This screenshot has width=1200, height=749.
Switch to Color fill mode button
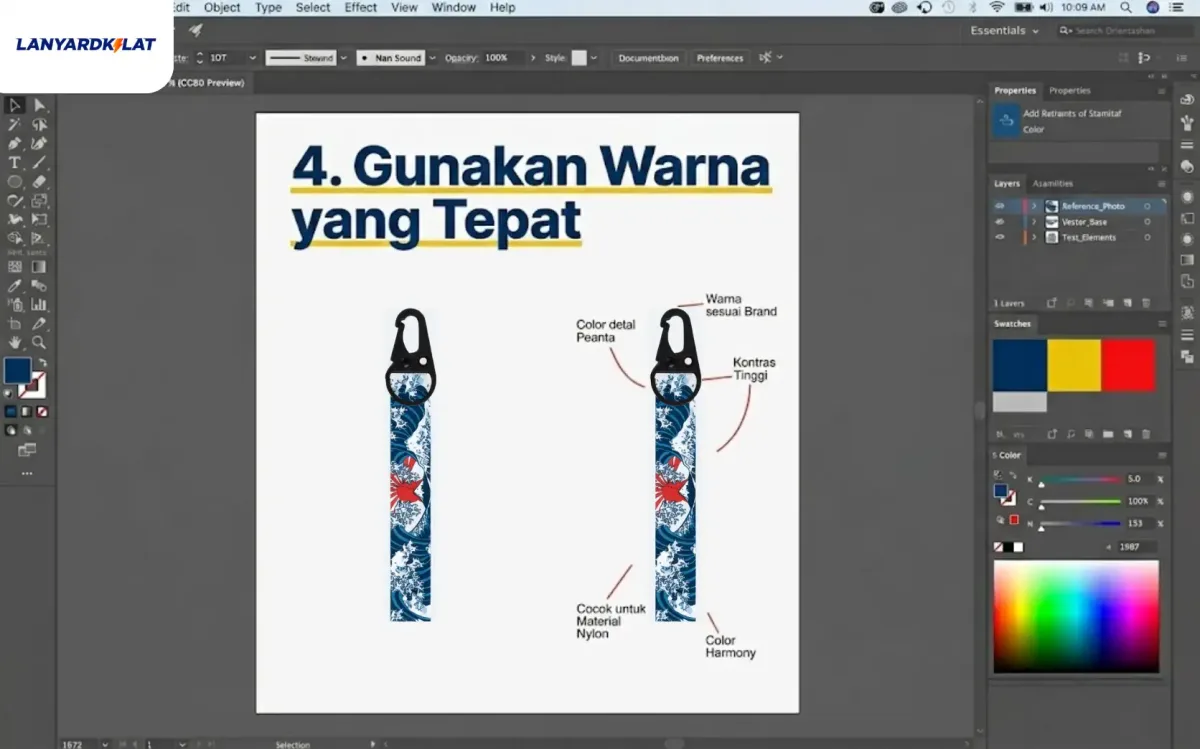[10, 411]
